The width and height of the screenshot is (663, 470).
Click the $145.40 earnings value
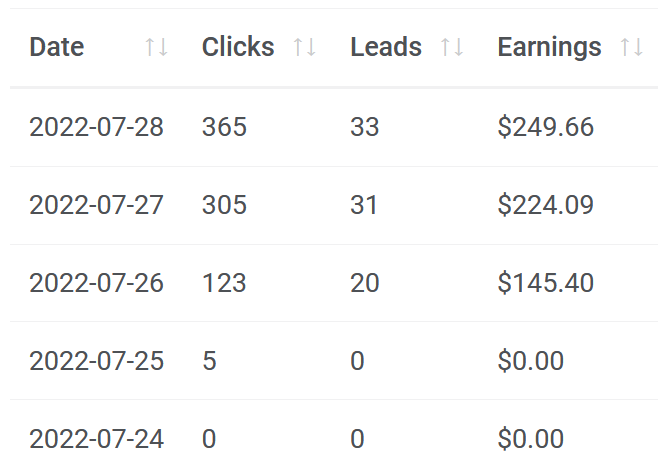click(545, 283)
